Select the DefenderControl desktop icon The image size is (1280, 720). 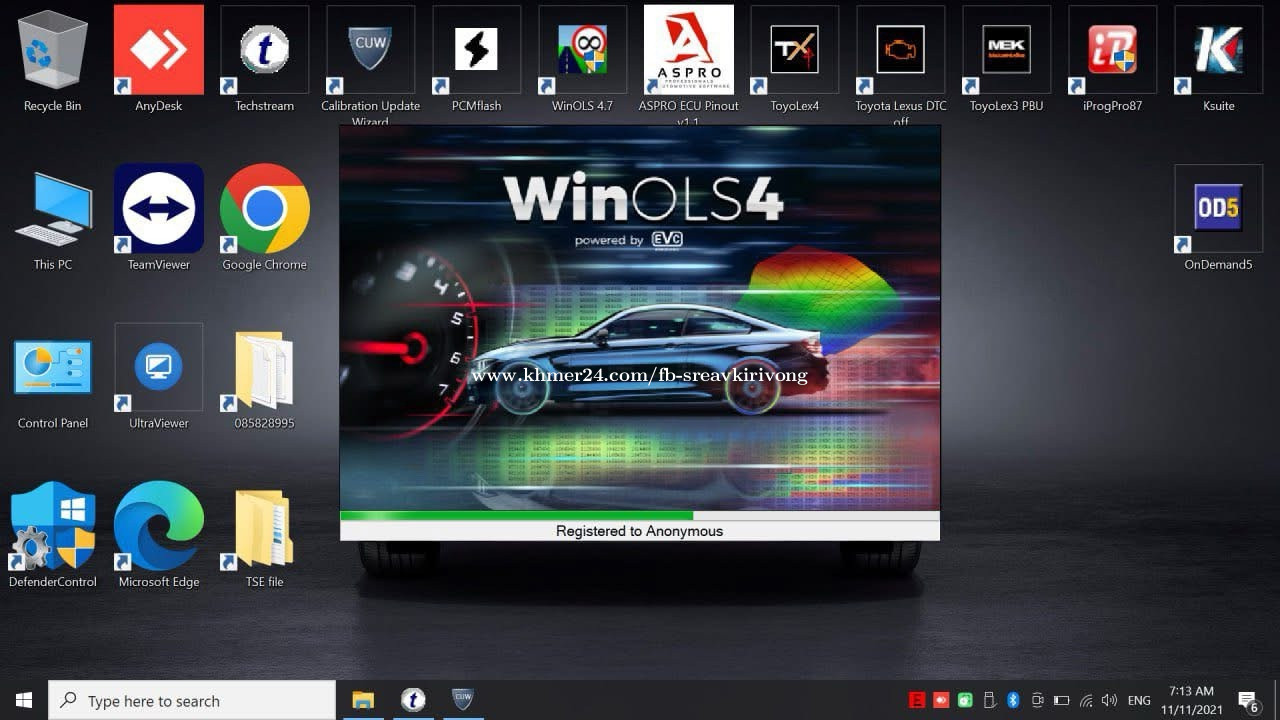pyautogui.click(x=53, y=536)
